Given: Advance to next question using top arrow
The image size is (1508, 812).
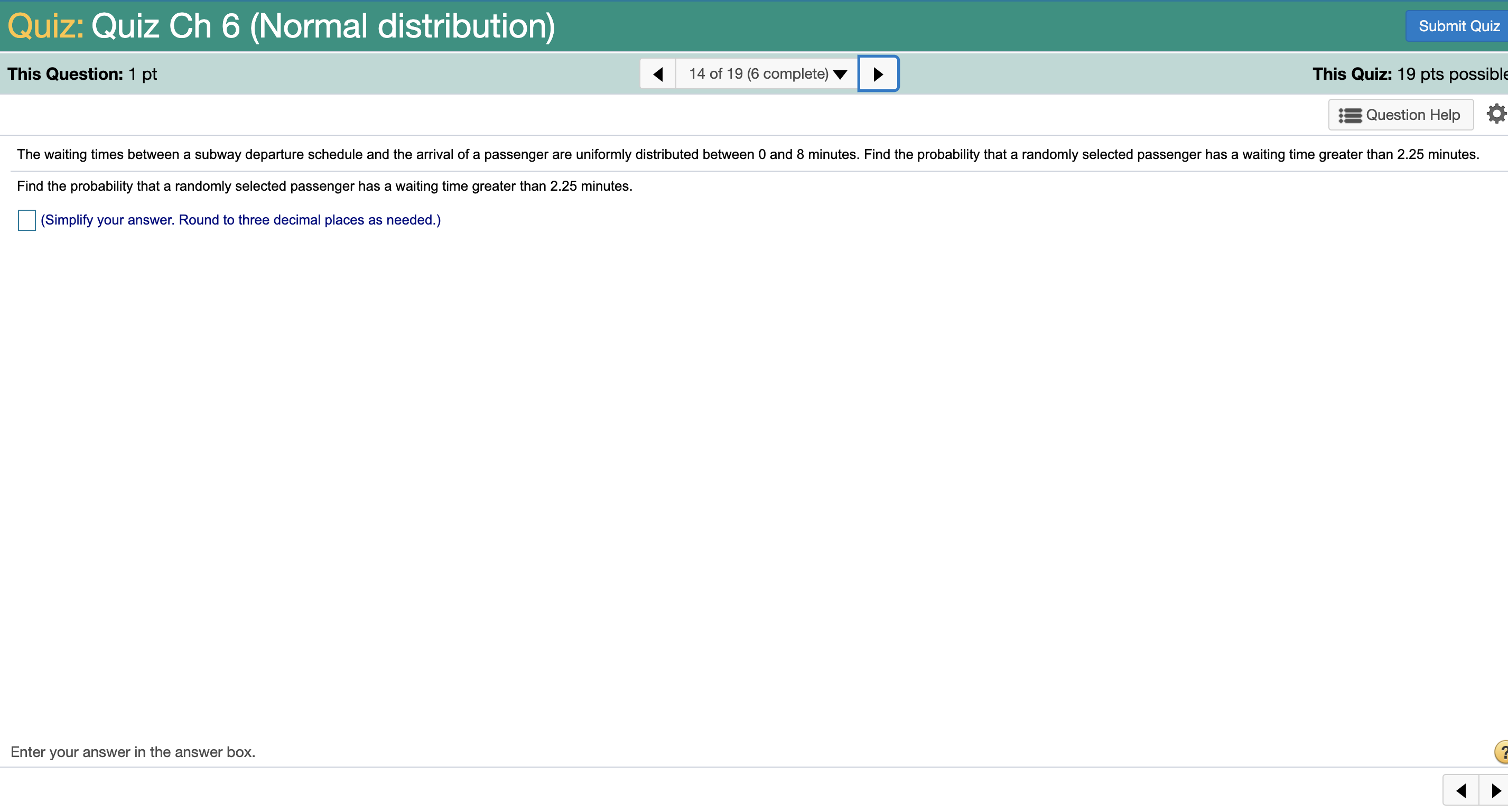Looking at the screenshot, I should coord(878,74).
